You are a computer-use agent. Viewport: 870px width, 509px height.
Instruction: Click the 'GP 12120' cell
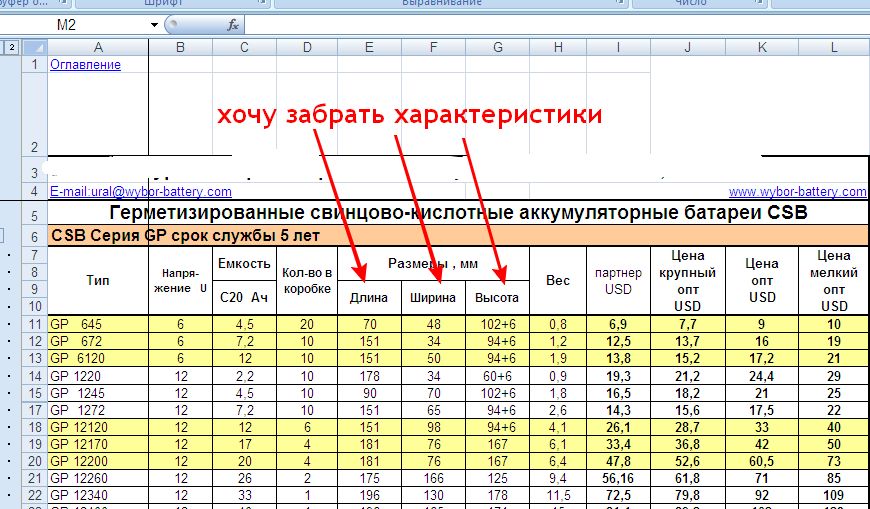tap(98, 427)
